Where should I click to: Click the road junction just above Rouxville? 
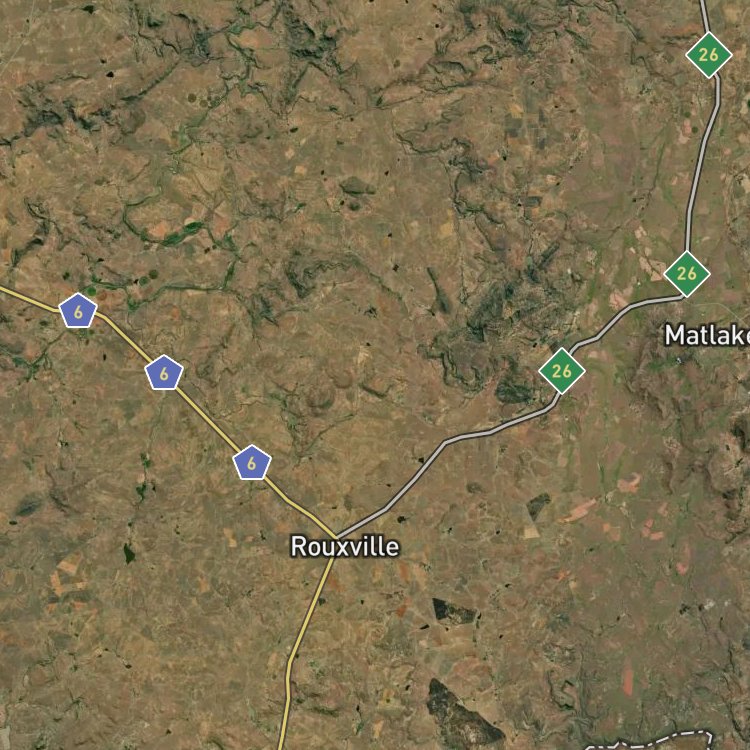pos(337,537)
